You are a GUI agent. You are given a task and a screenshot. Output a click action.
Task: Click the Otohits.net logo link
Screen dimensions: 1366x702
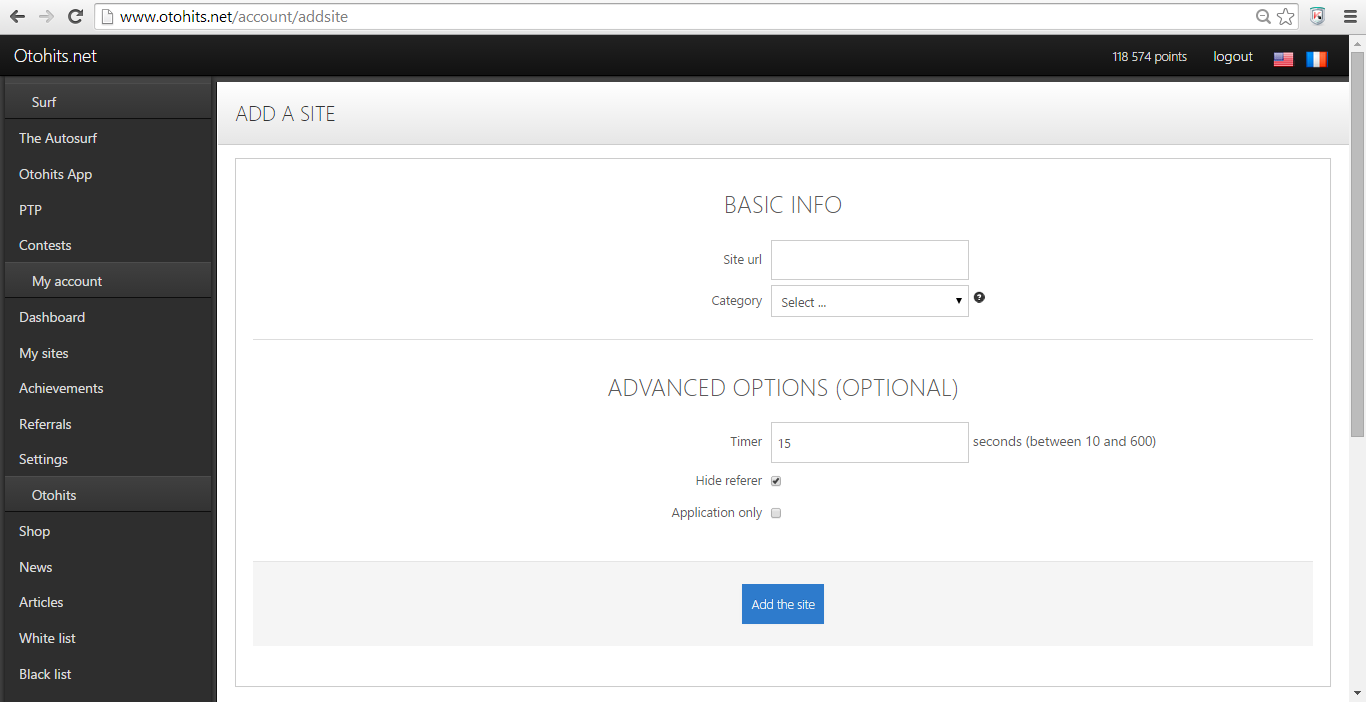pos(55,56)
